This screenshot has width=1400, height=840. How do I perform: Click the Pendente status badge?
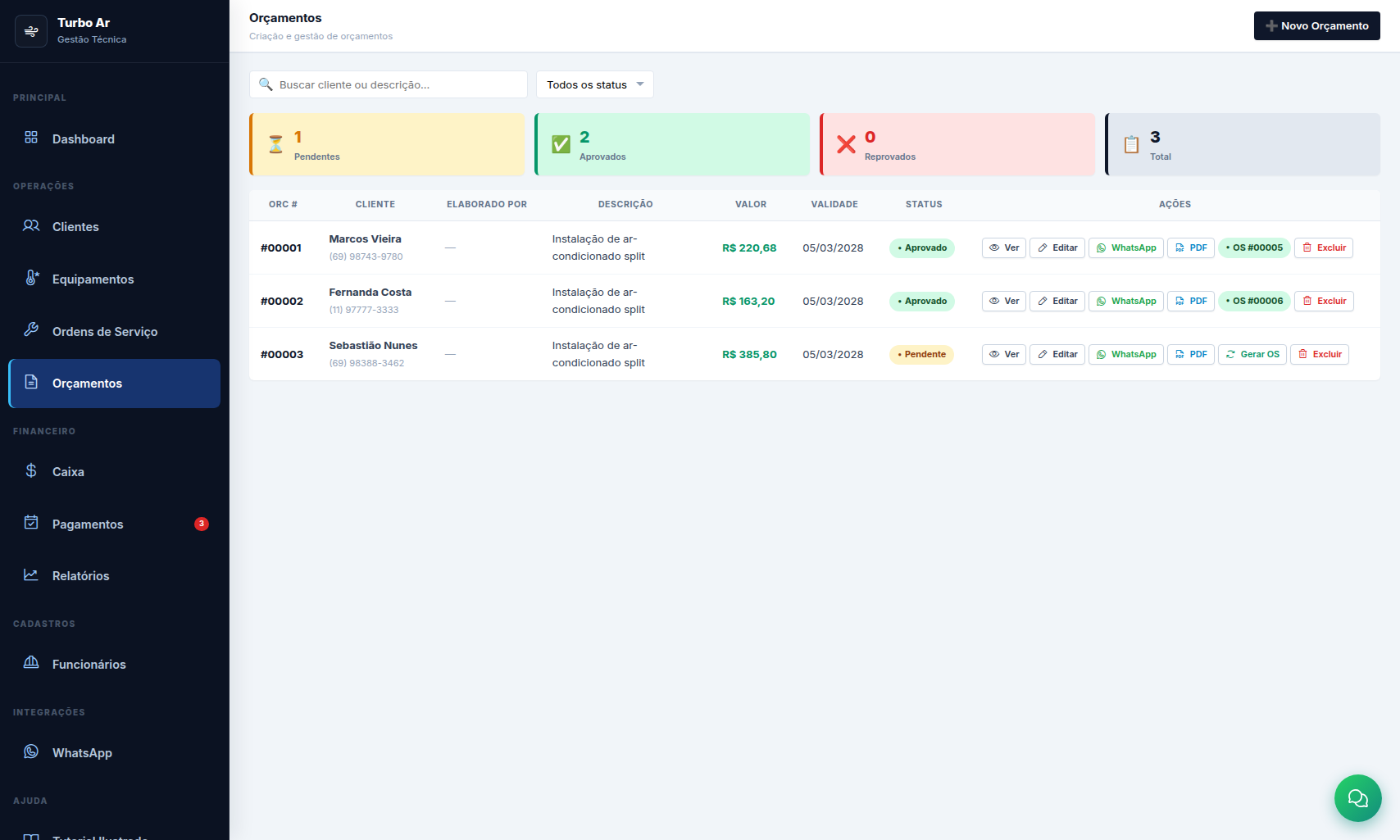coord(921,354)
